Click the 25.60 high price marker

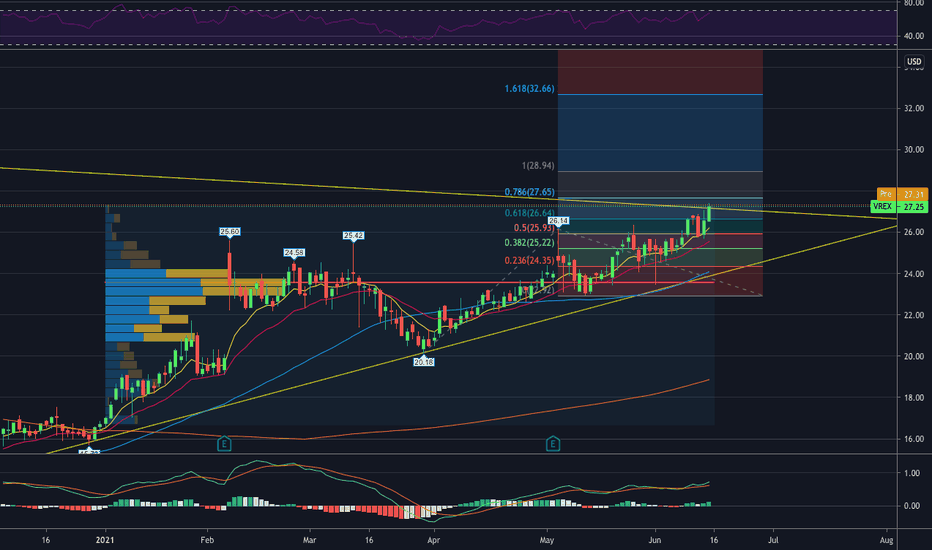(229, 232)
